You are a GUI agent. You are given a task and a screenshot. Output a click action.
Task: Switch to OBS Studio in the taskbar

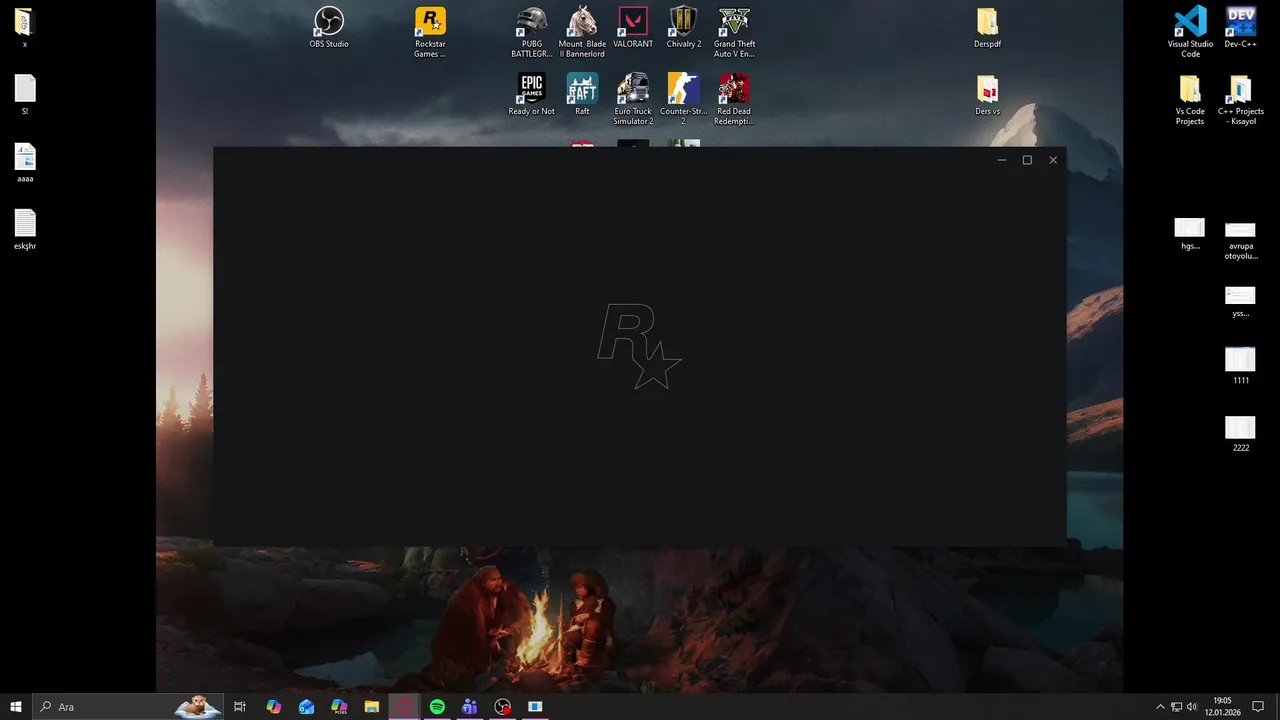pos(503,707)
